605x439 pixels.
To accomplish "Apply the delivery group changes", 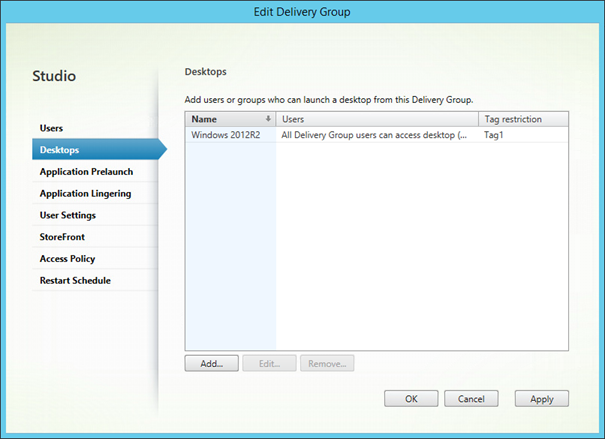I will coord(542,398).
